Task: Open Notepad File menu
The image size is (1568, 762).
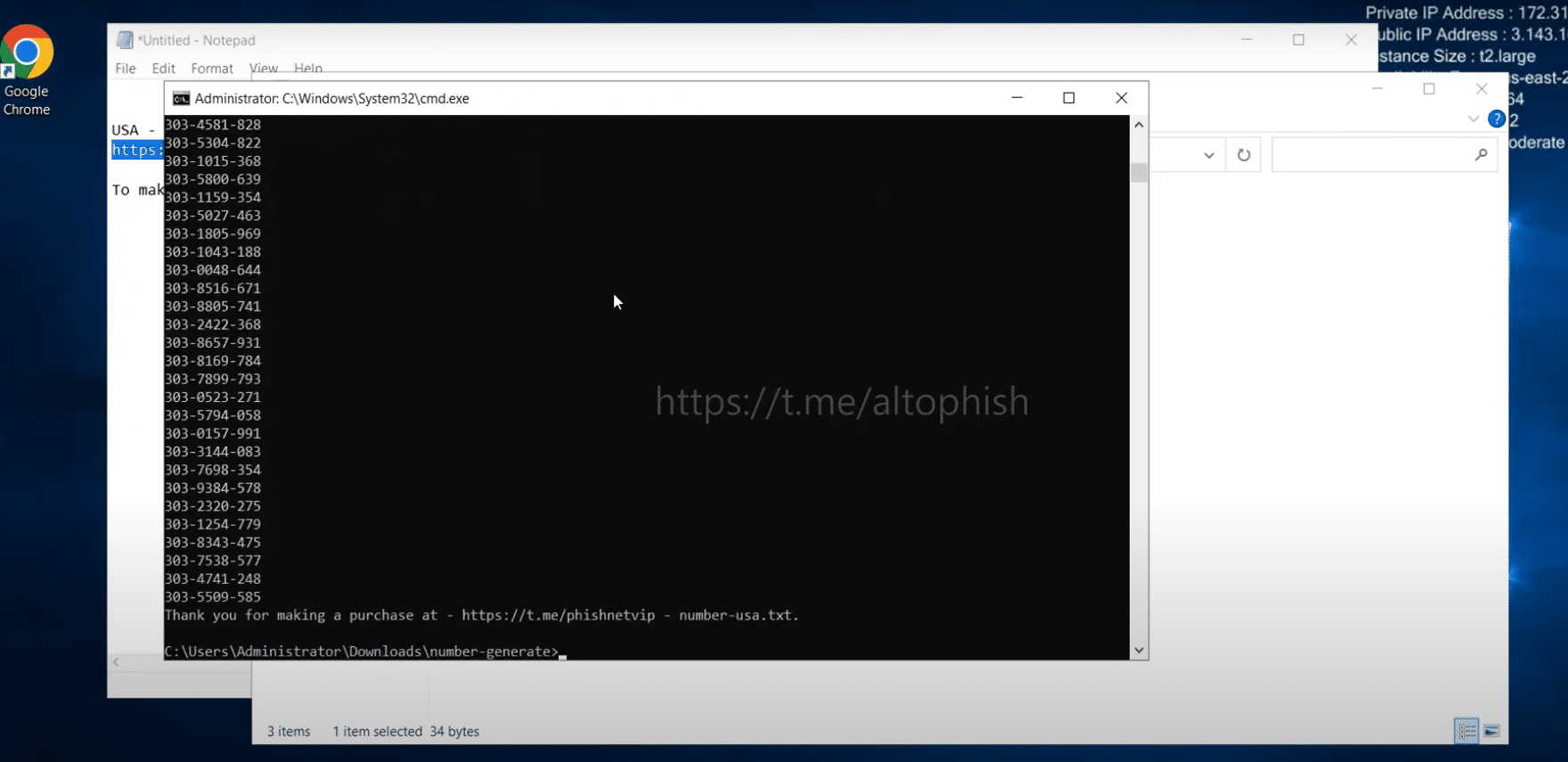Action: [x=126, y=69]
